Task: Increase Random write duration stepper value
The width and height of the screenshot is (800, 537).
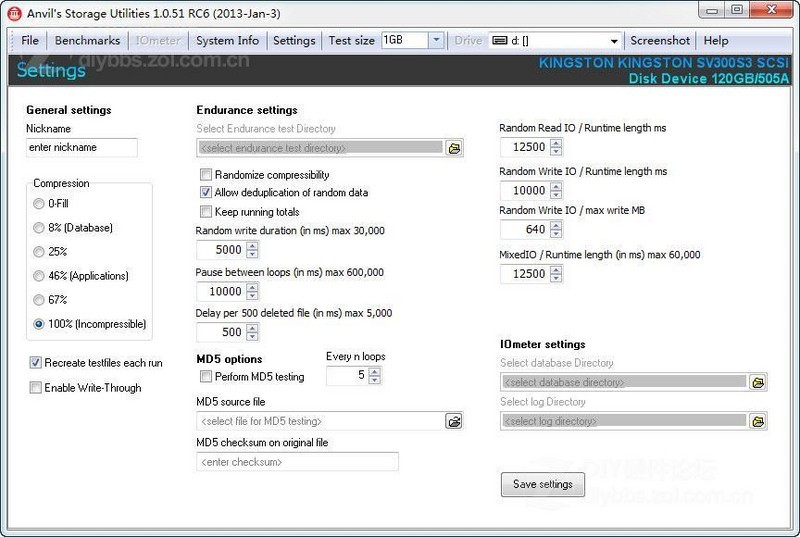Action: (252, 245)
